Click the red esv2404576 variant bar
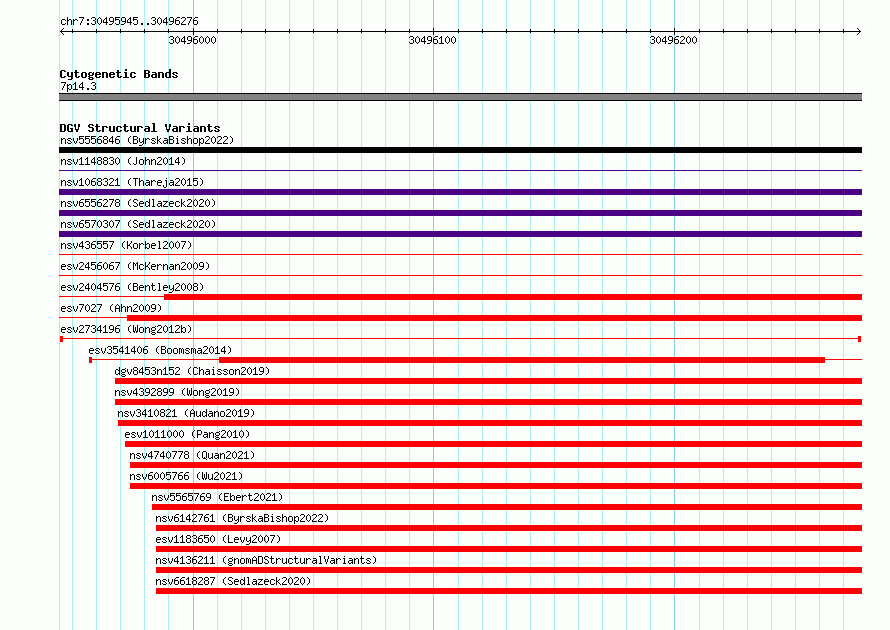This screenshot has height=630, width=890. click(513, 297)
